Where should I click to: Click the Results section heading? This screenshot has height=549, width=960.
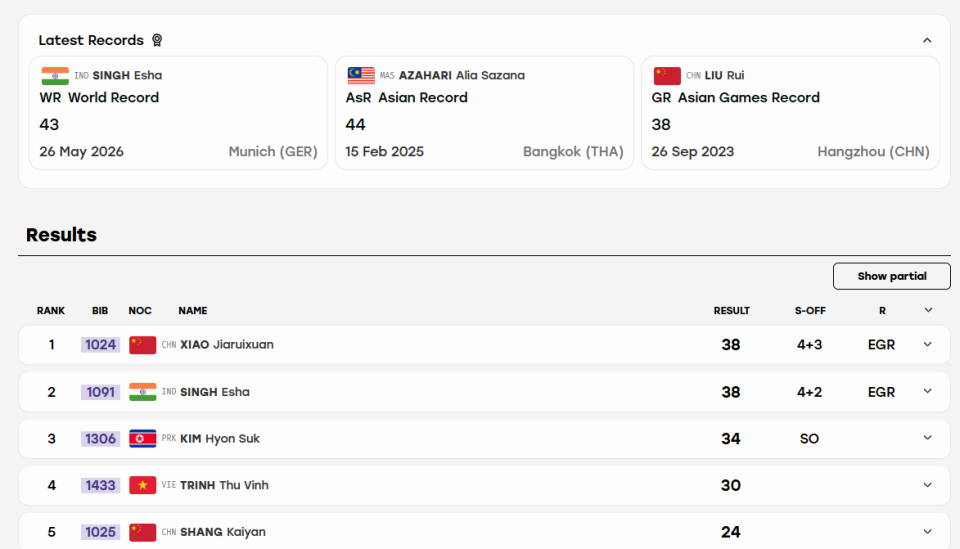(61, 235)
